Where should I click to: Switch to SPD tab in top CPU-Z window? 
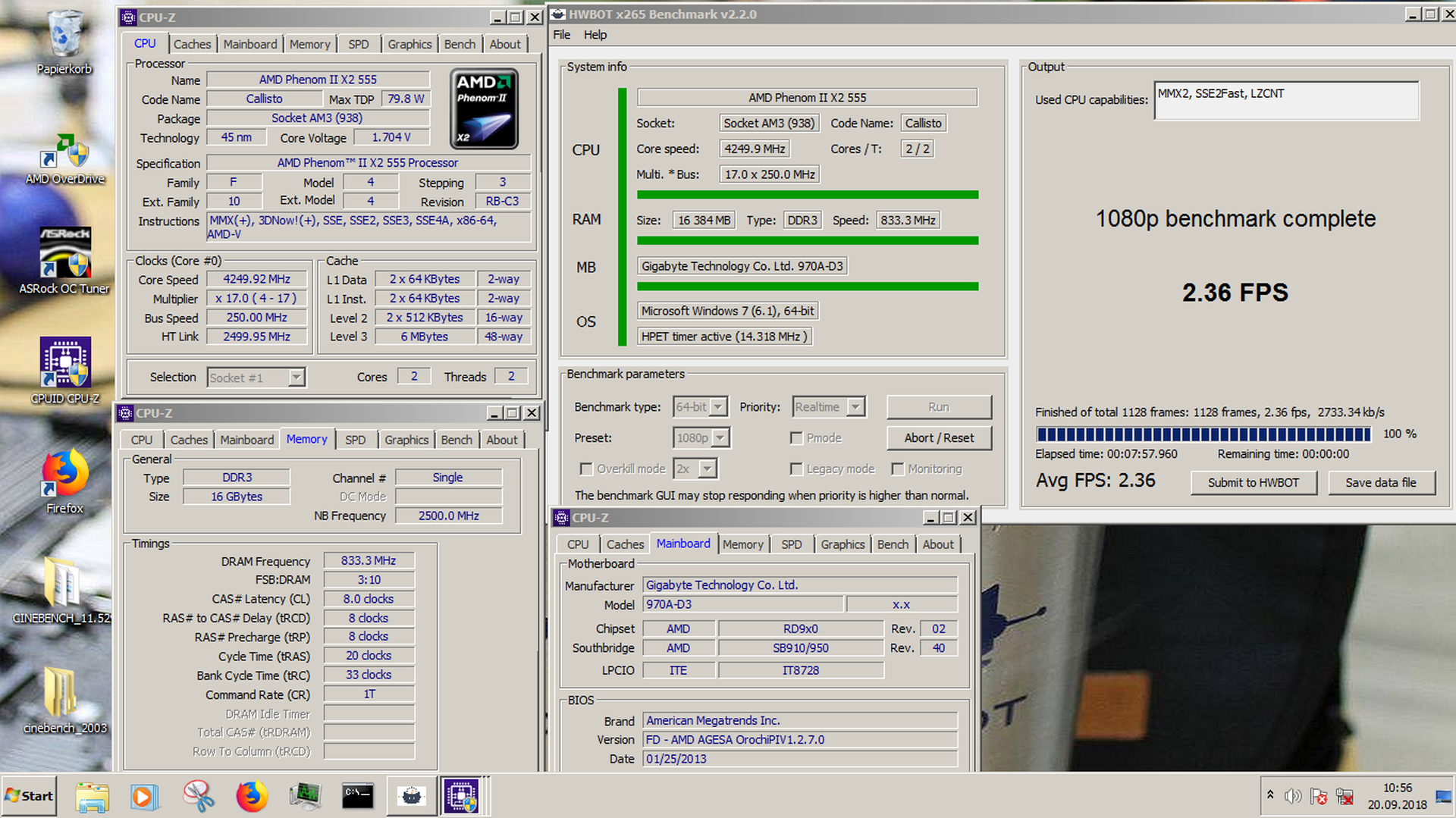coord(359,44)
